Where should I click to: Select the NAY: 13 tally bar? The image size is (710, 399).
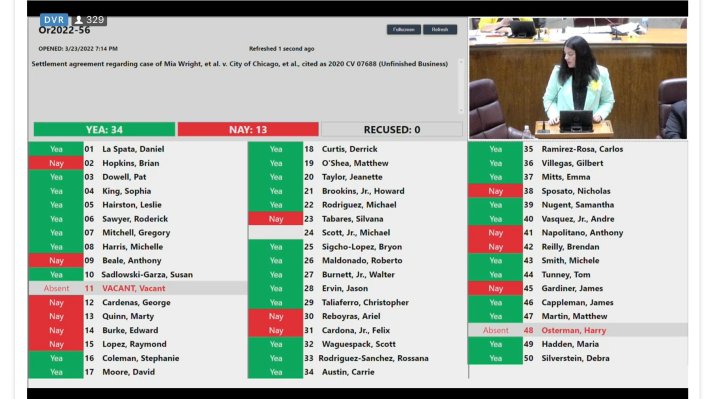pyautogui.click(x=248, y=130)
